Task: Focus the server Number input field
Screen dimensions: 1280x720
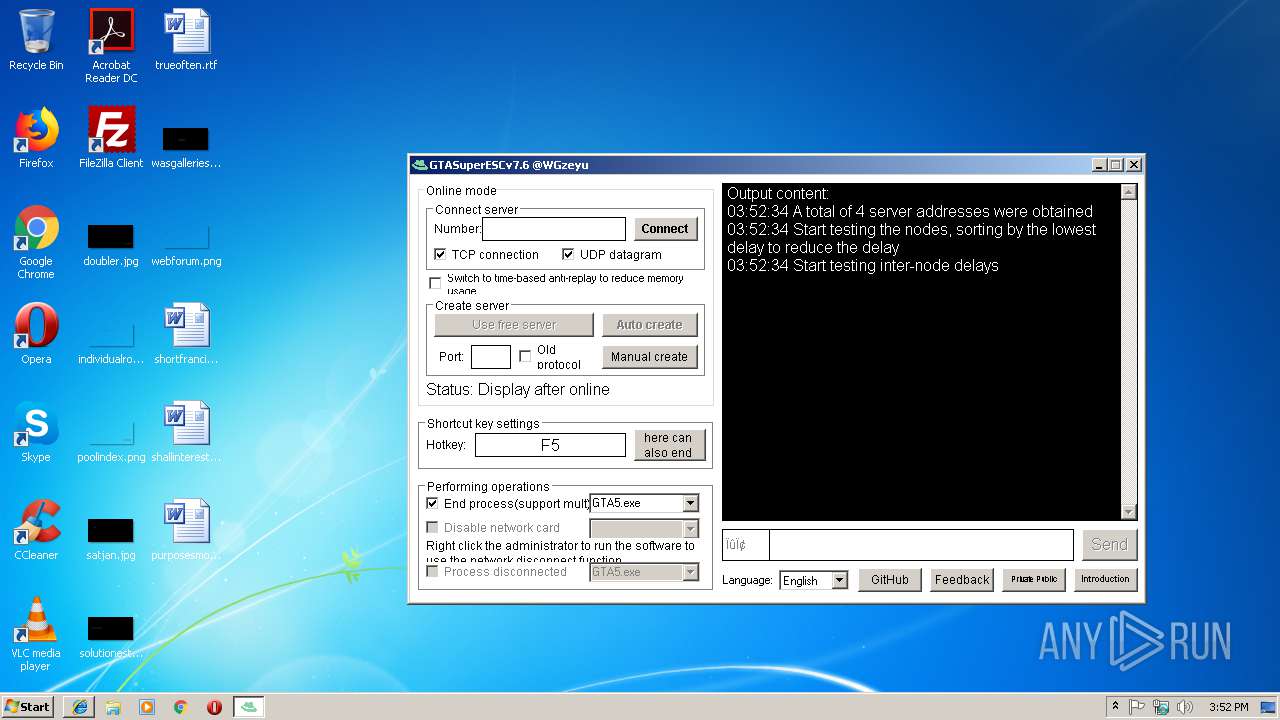Action: pos(554,229)
